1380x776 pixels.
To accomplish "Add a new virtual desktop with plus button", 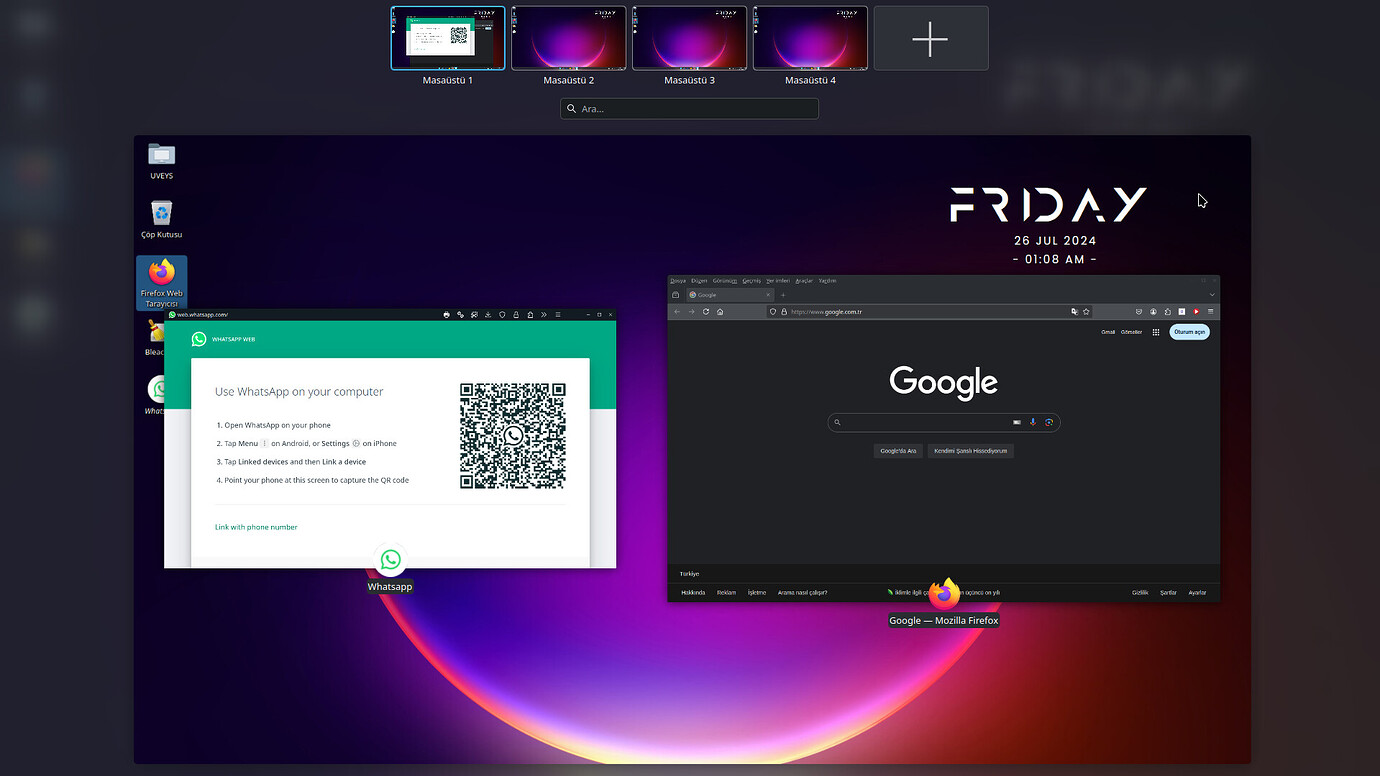I will click(931, 38).
